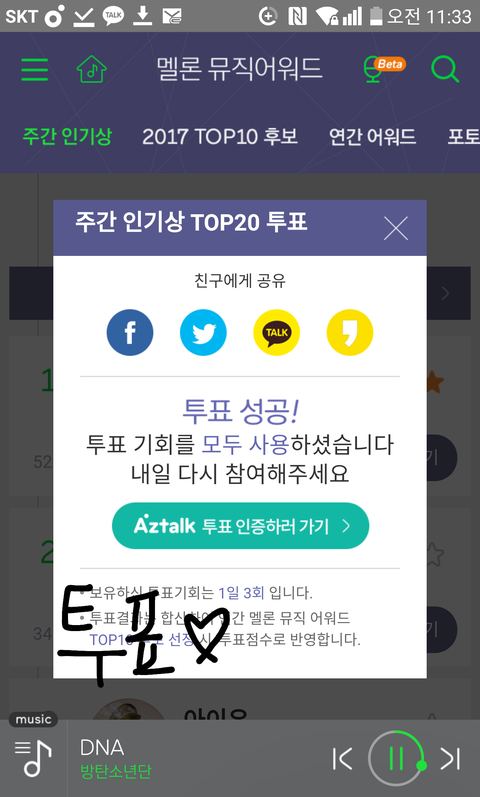Screen dimensions: 480x797
Task: Open the music playlist icon
Action: tap(33, 758)
